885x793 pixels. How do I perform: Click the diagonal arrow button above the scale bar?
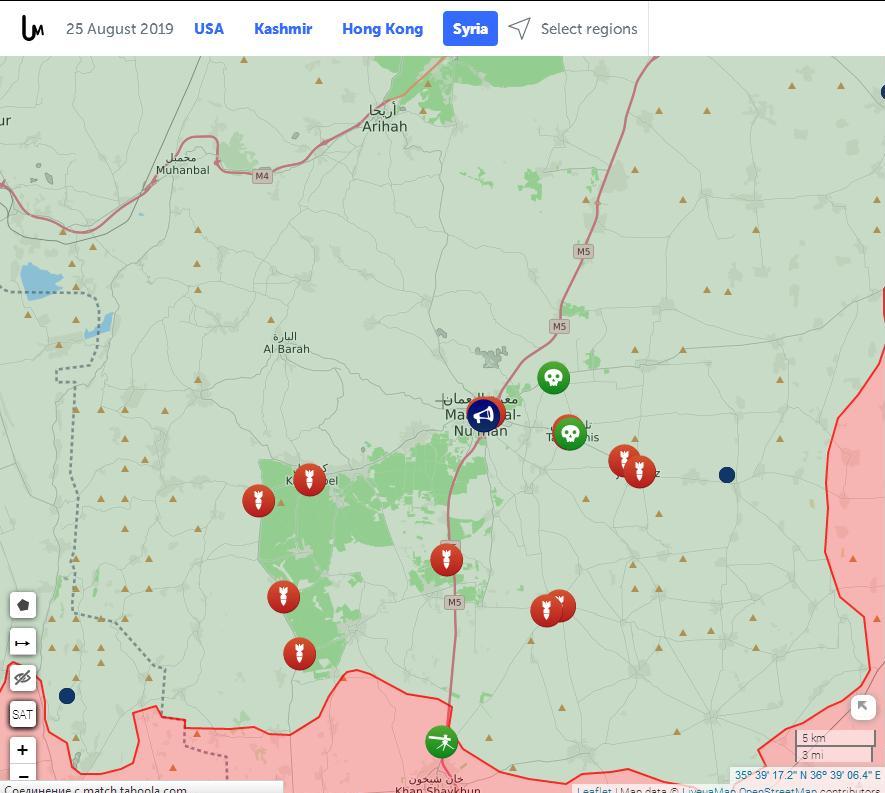pyautogui.click(x=862, y=707)
